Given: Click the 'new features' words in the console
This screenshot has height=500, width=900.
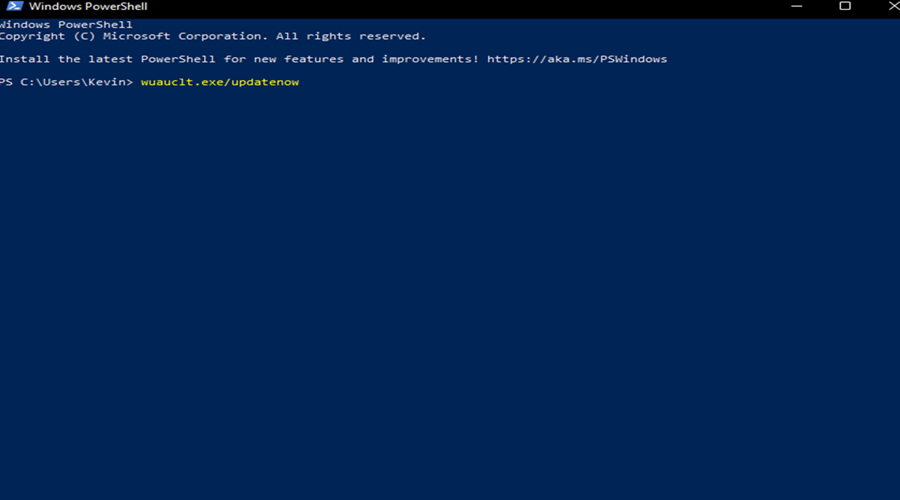Looking at the screenshot, I should pos(298,59).
